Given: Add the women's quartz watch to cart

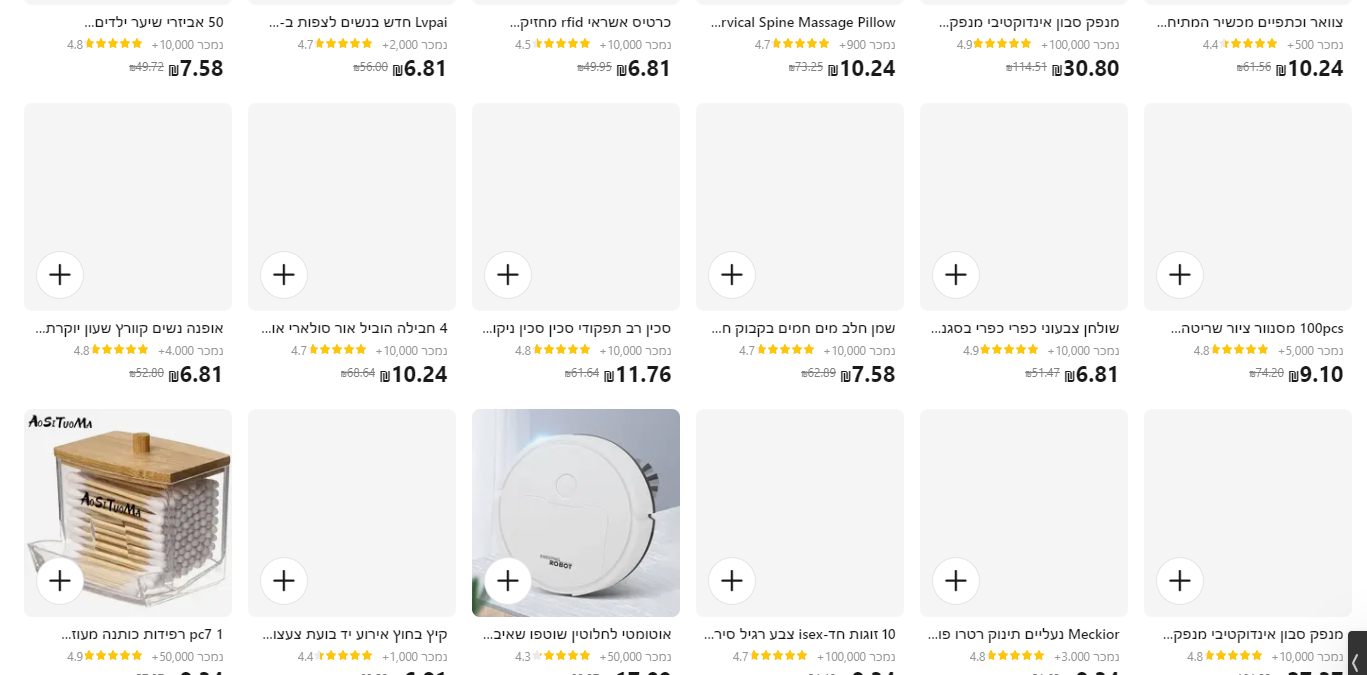Looking at the screenshot, I should click(60, 275).
